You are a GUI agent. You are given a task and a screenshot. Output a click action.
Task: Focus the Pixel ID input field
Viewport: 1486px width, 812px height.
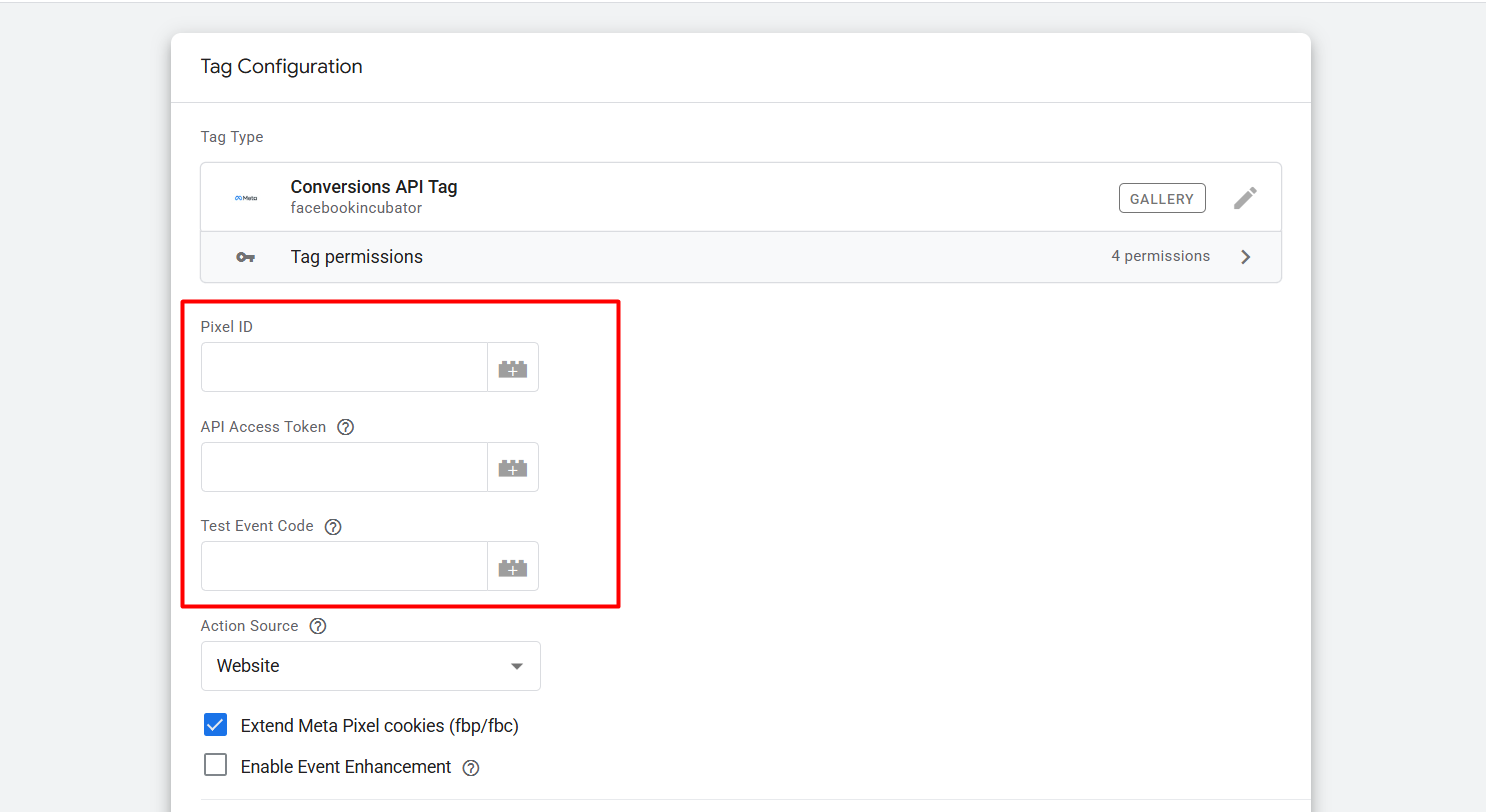344,368
